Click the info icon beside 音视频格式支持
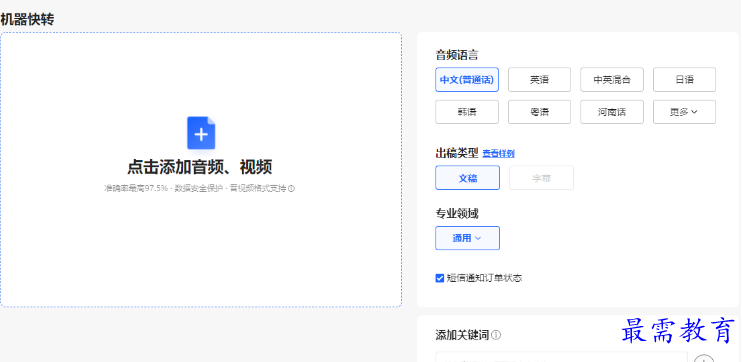 [291, 189]
